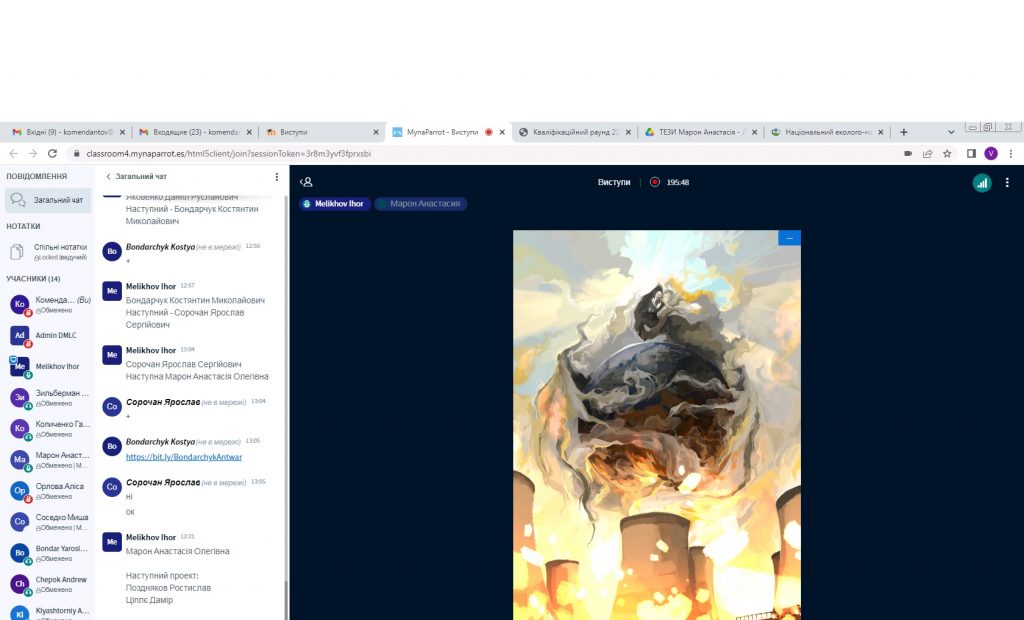Image resolution: width=1024 pixels, height=620 pixels.
Task: Bookmark this page with the star icon
Action: pyautogui.click(x=947, y=154)
